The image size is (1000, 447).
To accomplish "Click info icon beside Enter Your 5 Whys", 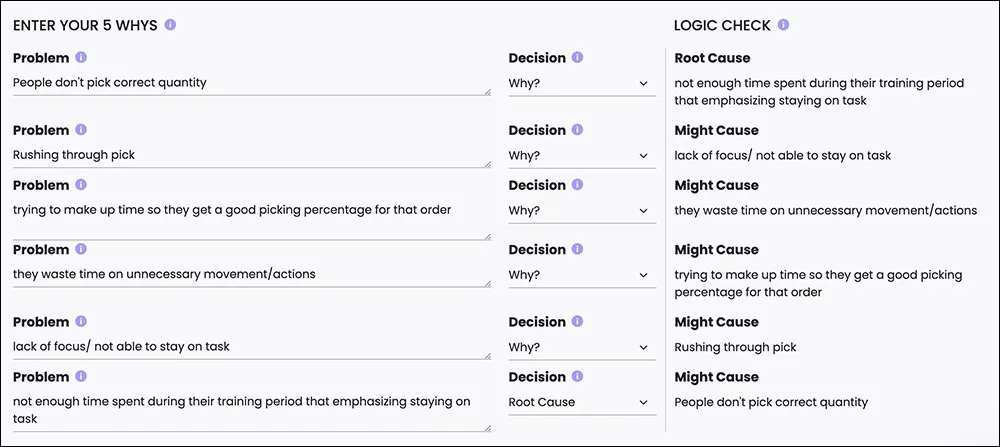I will pyautogui.click(x=170, y=25).
